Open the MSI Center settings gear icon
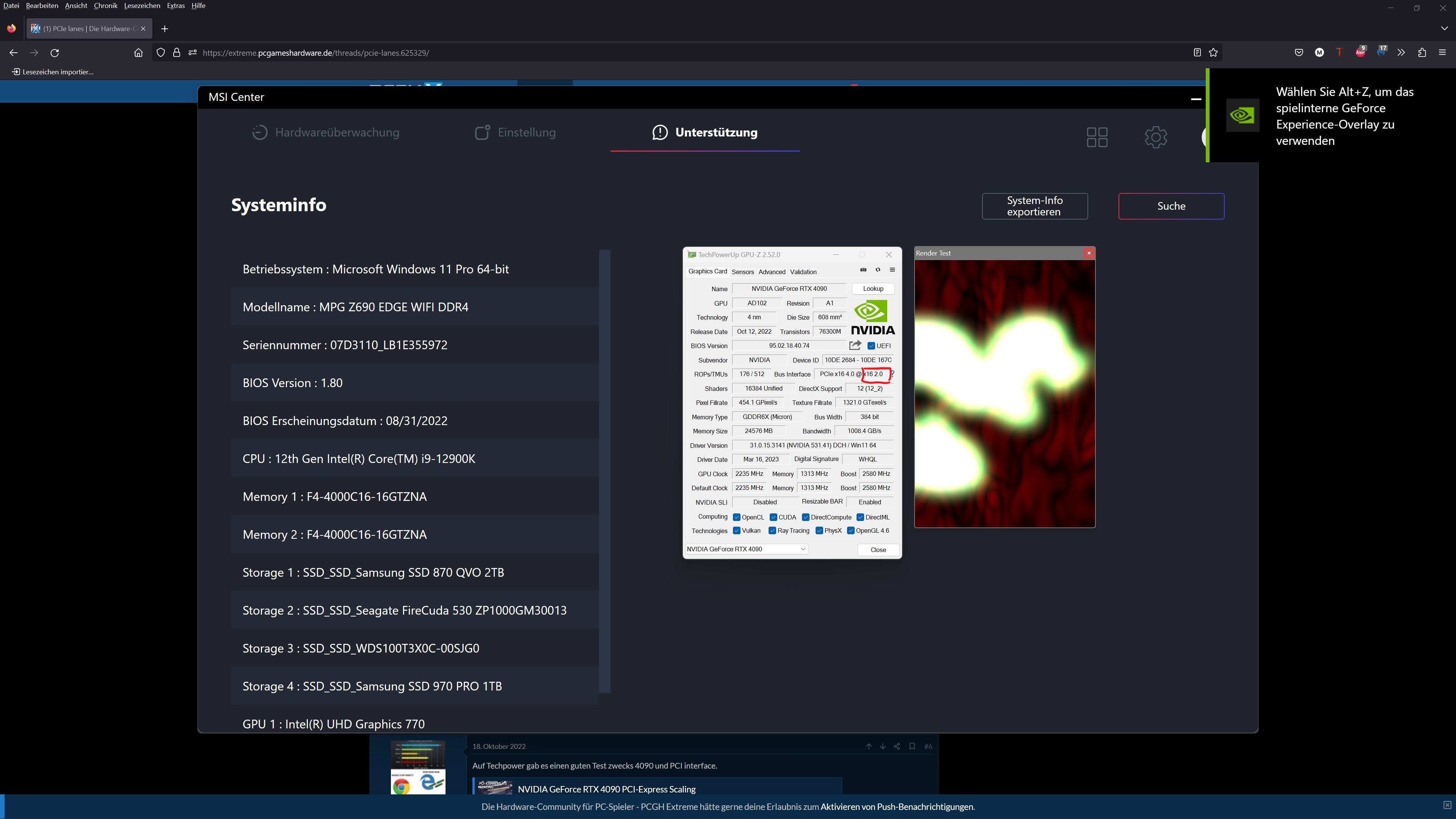 1156,137
